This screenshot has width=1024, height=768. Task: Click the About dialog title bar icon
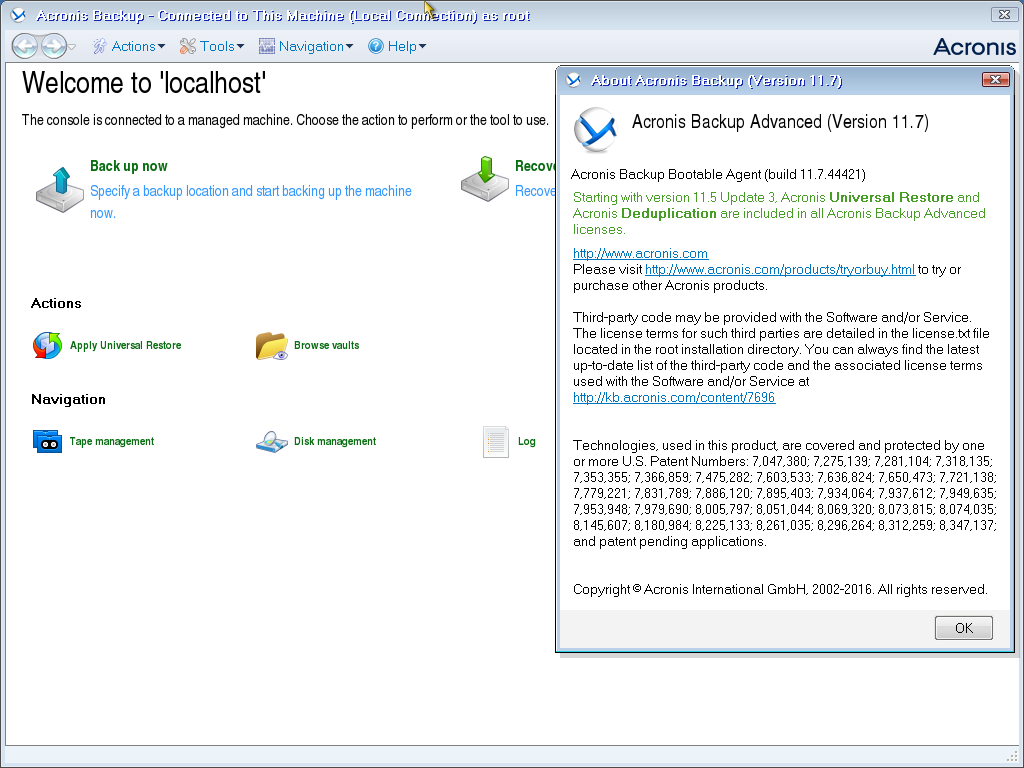pyautogui.click(x=573, y=80)
